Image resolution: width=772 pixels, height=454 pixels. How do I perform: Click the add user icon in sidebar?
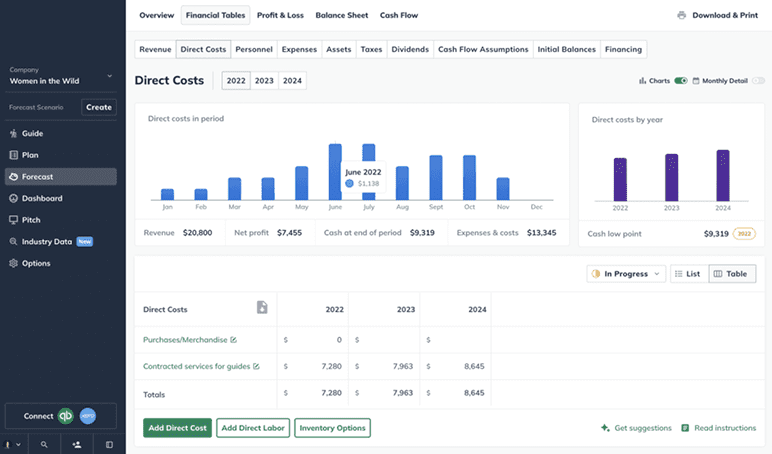[77, 444]
